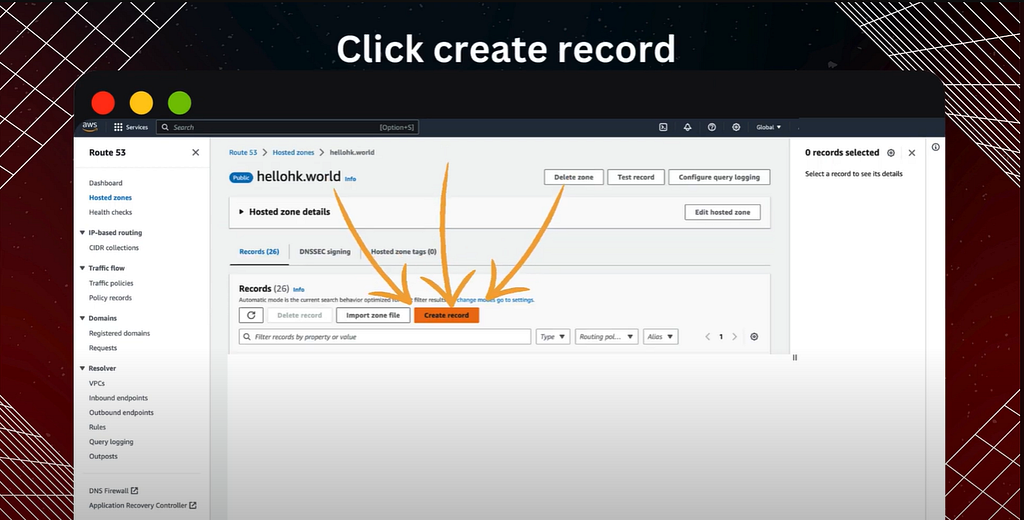The image size is (1024, 520).
Task: Click the Import zone file button
Action: point(373,315)
